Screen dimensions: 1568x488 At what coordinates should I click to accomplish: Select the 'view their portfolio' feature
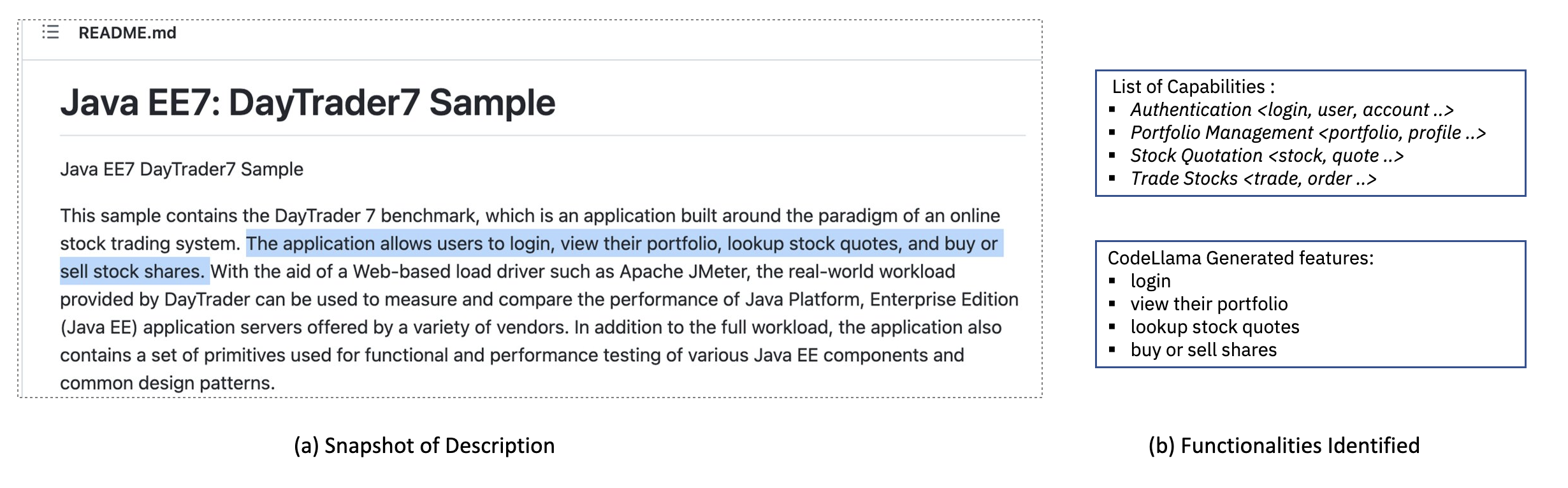click(1209, 304)
